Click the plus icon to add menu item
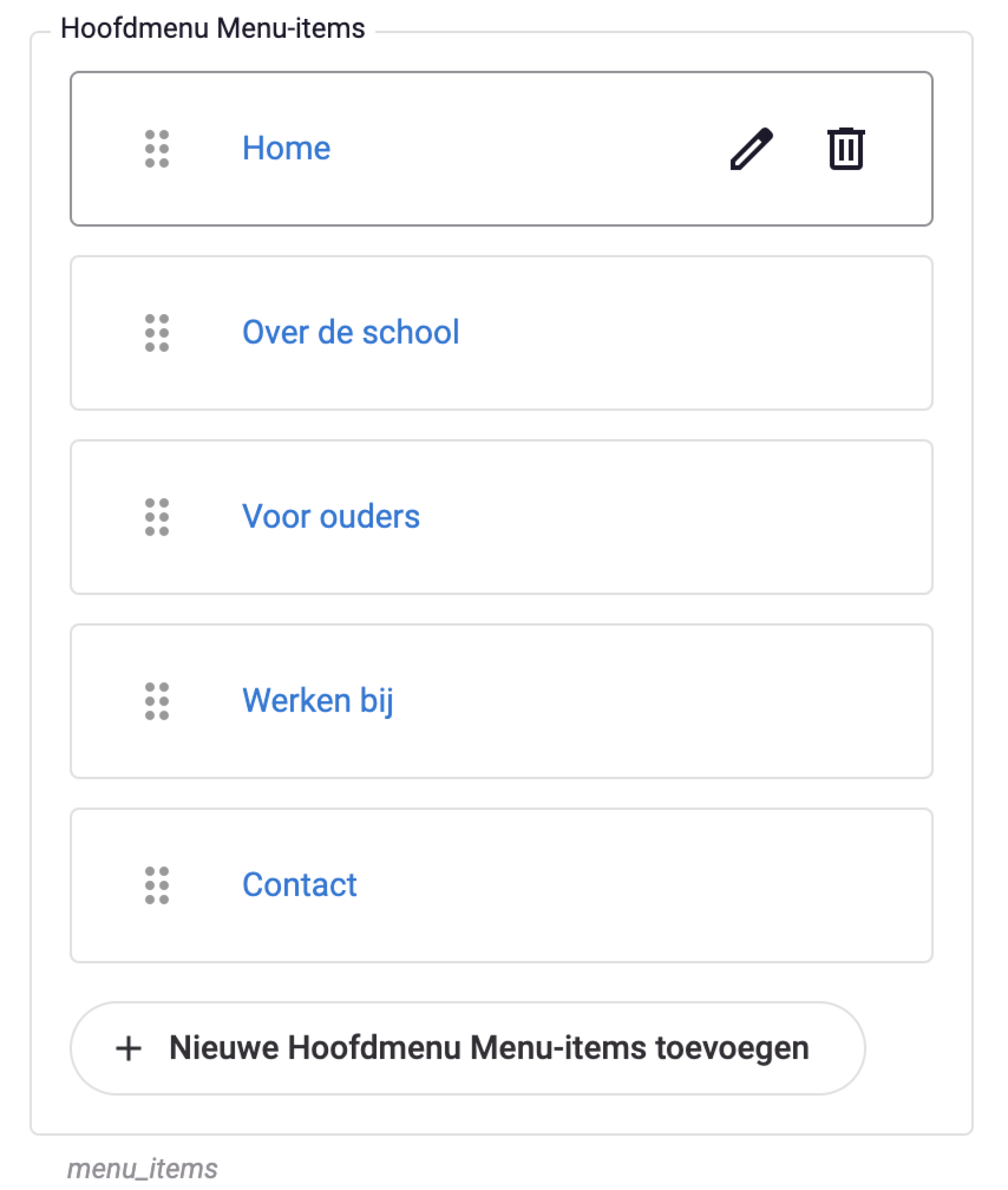Viewport: 1008px width, 1190px height. (x=129, y=1048)
